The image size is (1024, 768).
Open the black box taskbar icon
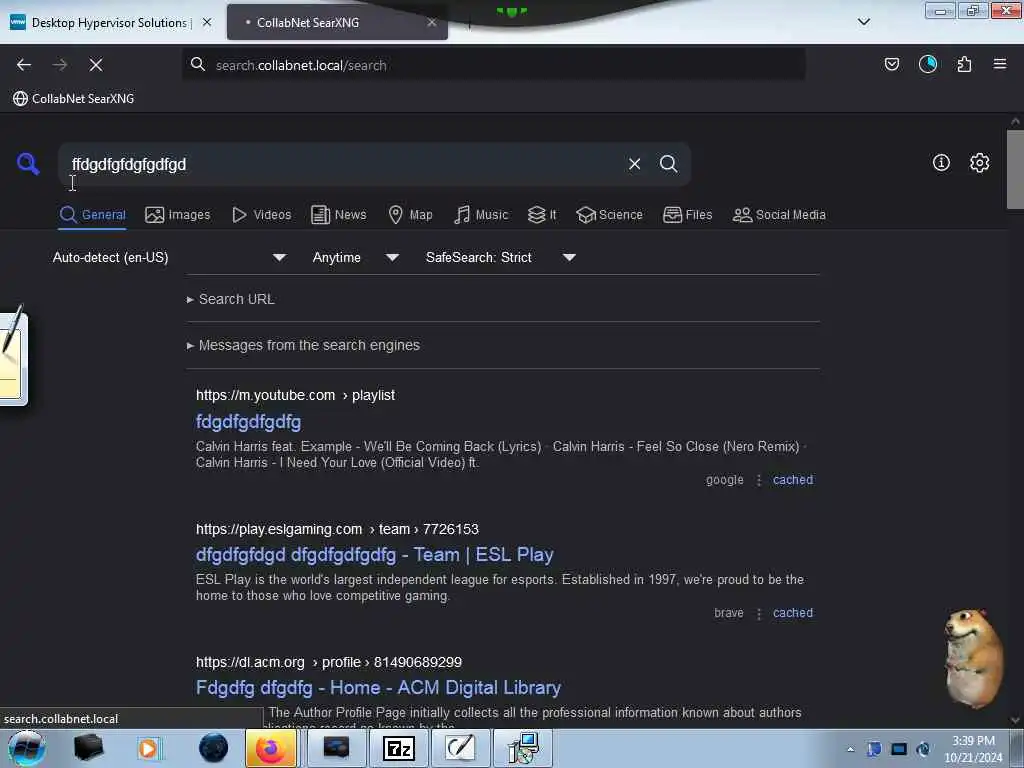pos(88,748)
